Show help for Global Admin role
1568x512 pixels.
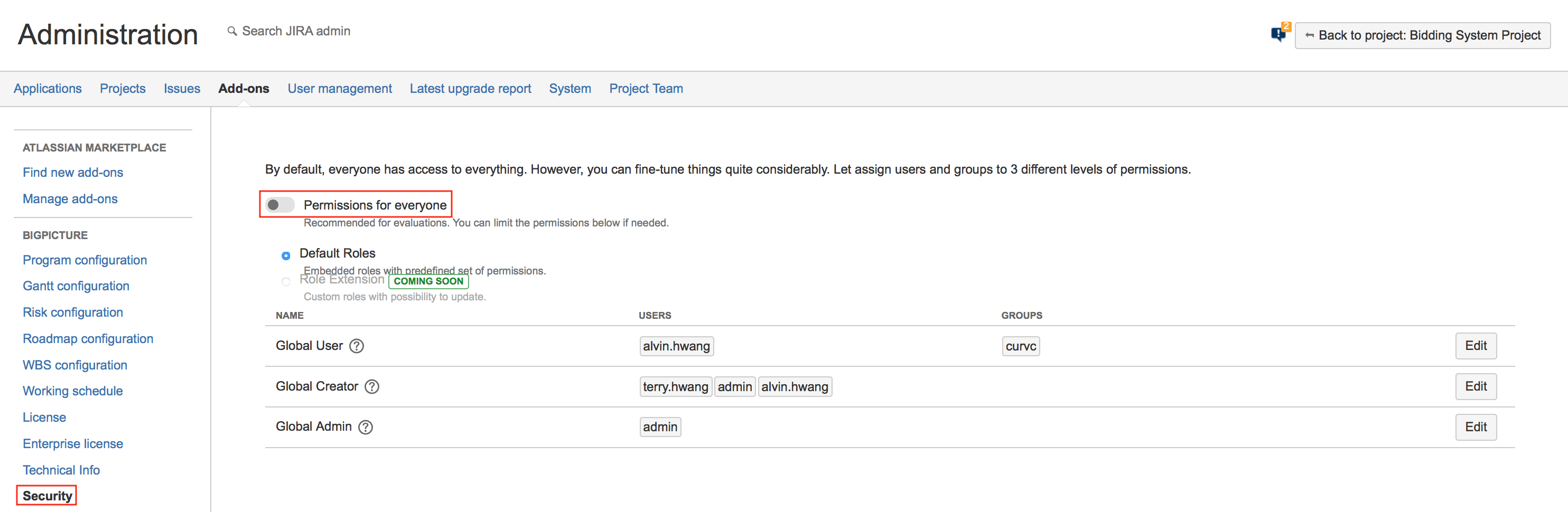365,428
